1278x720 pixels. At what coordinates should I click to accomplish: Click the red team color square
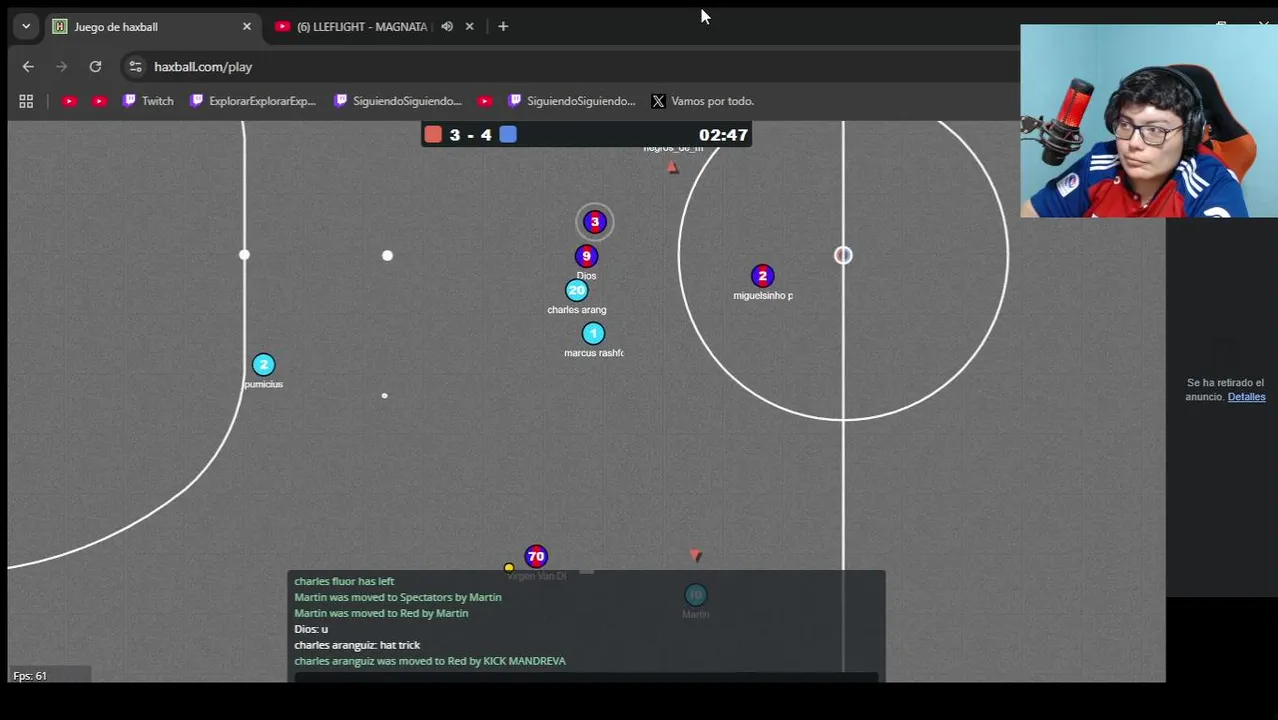[x=433, y=135]
